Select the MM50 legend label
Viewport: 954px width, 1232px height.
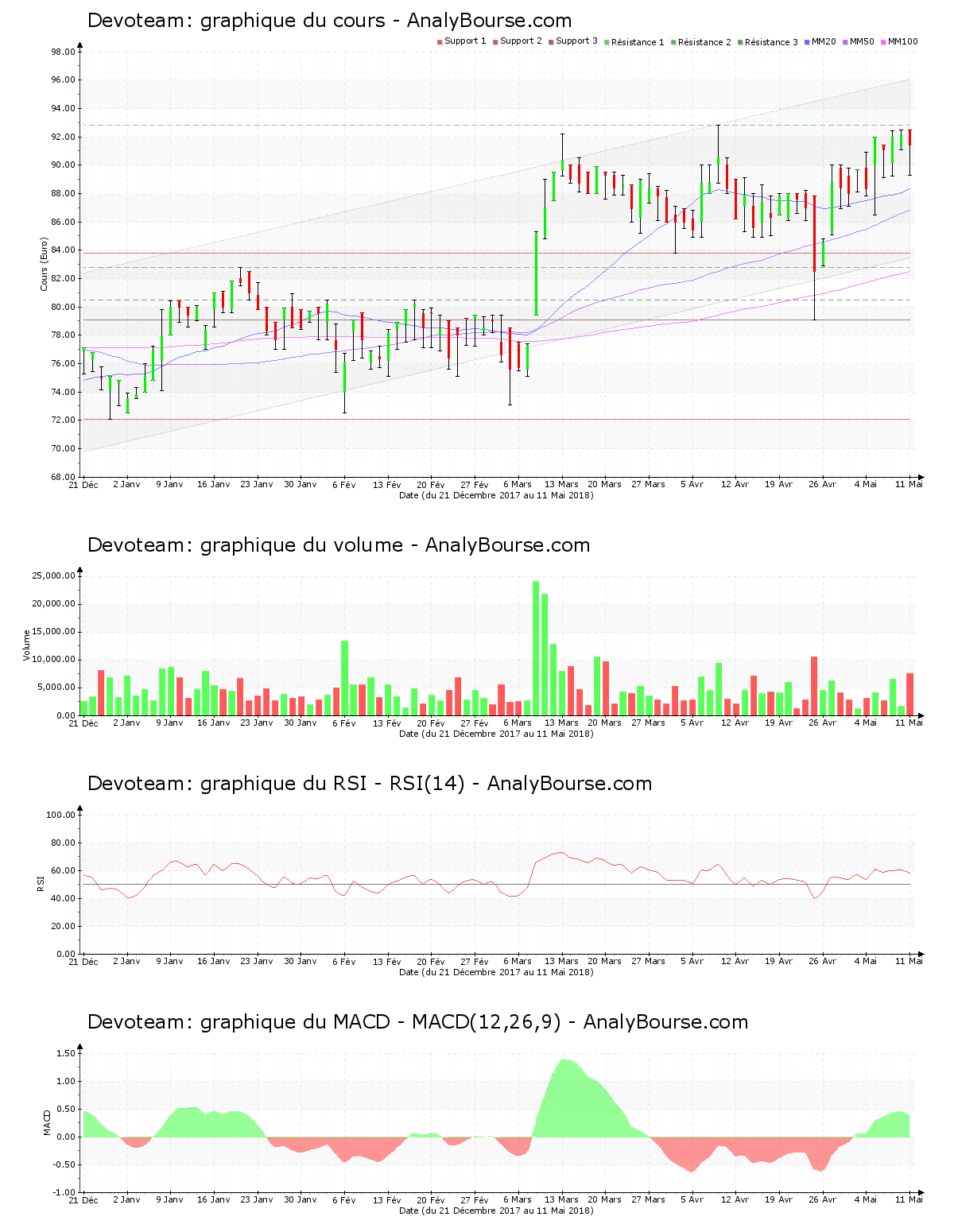[862, 41]
